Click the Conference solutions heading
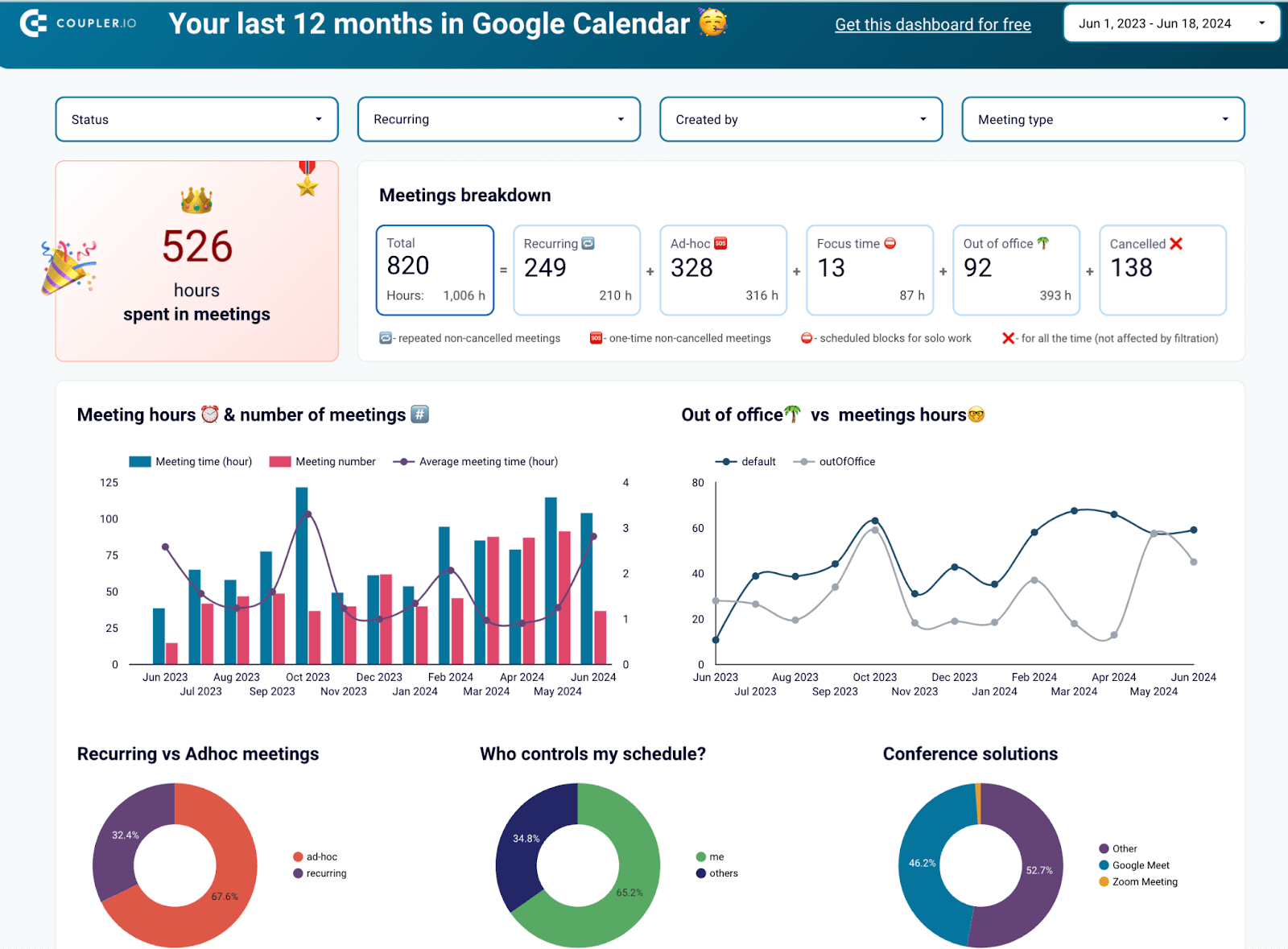 point(970,753)
